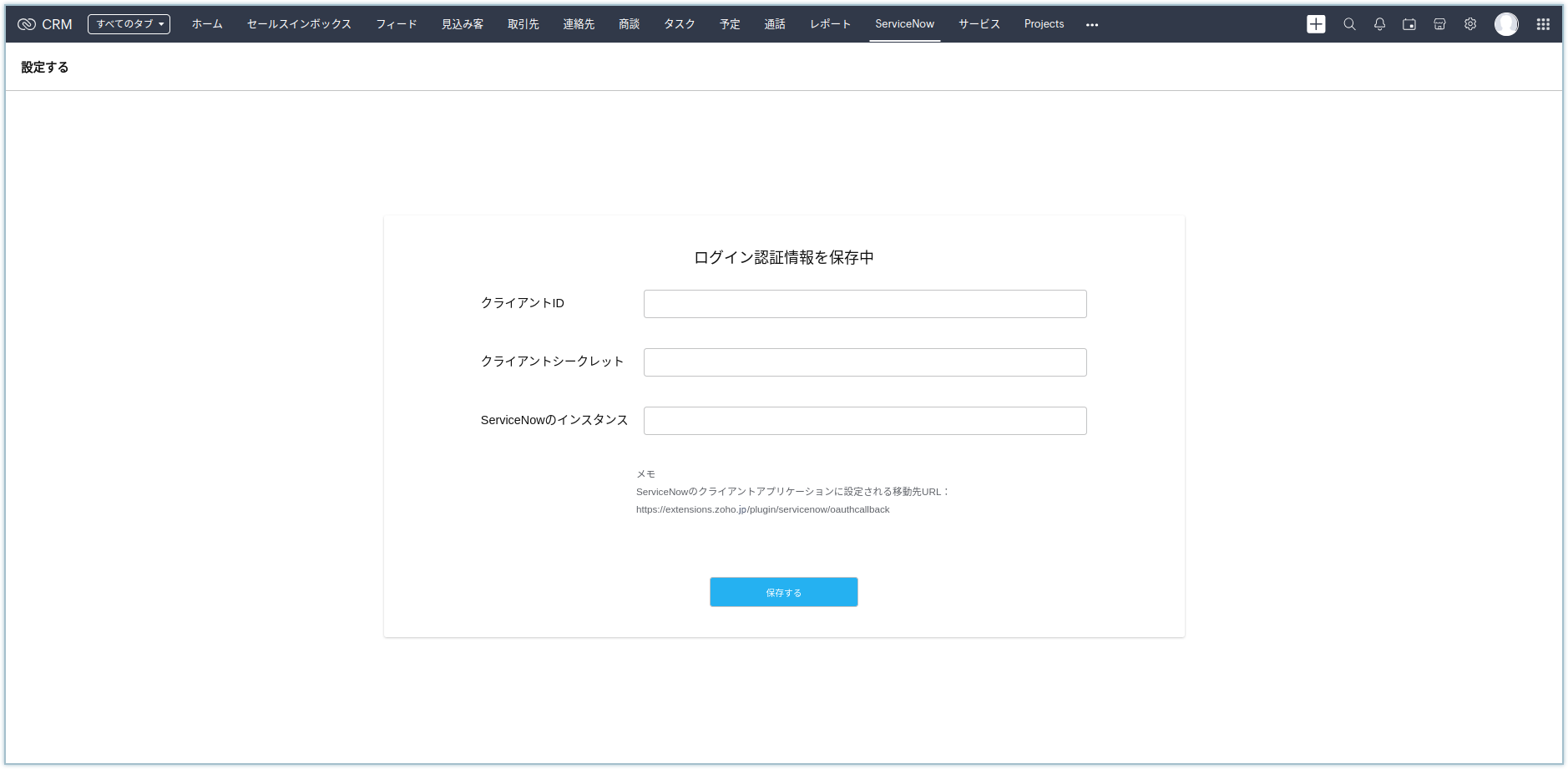
Task: Click the クライアントシークレット field label
Action: coord(552,362)
